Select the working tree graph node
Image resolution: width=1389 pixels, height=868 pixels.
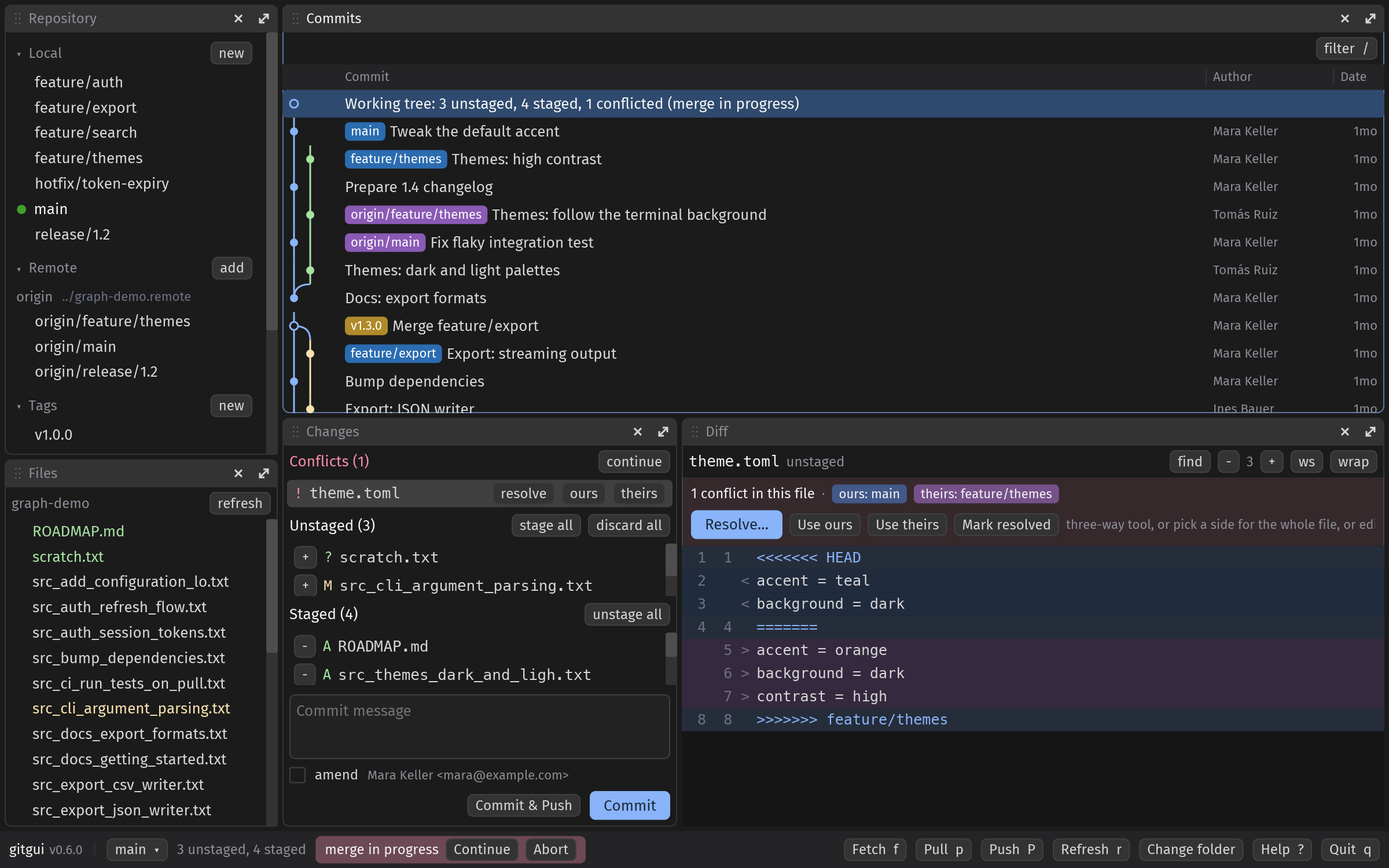click(x=294, y=104)
